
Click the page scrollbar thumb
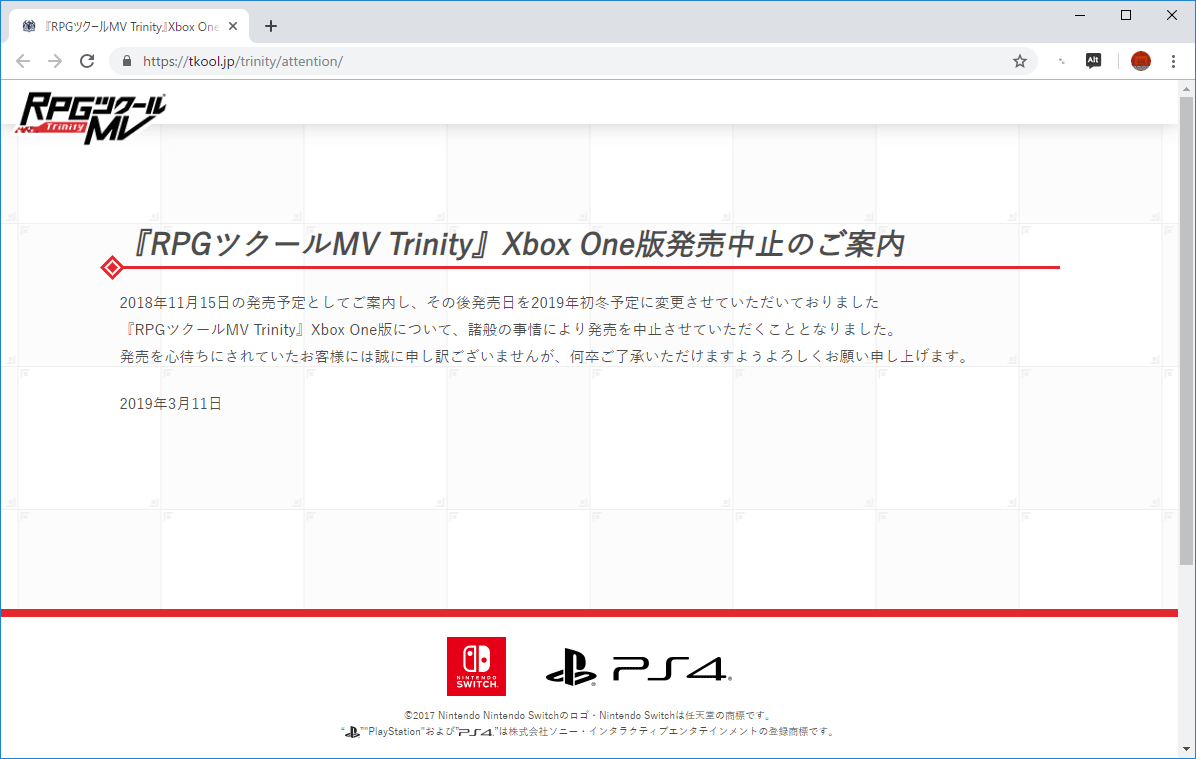coord(1186,330)
